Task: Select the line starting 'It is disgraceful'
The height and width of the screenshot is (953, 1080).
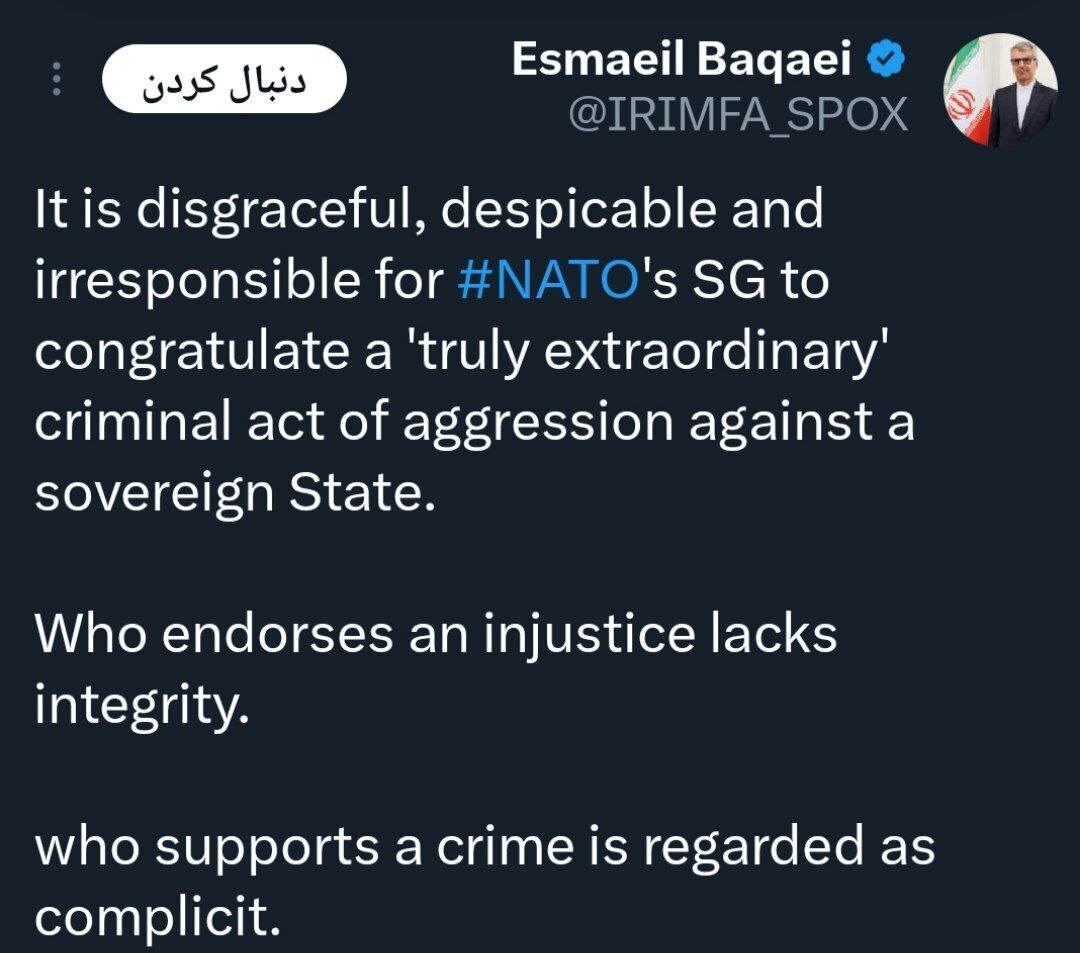Action: 428,209
